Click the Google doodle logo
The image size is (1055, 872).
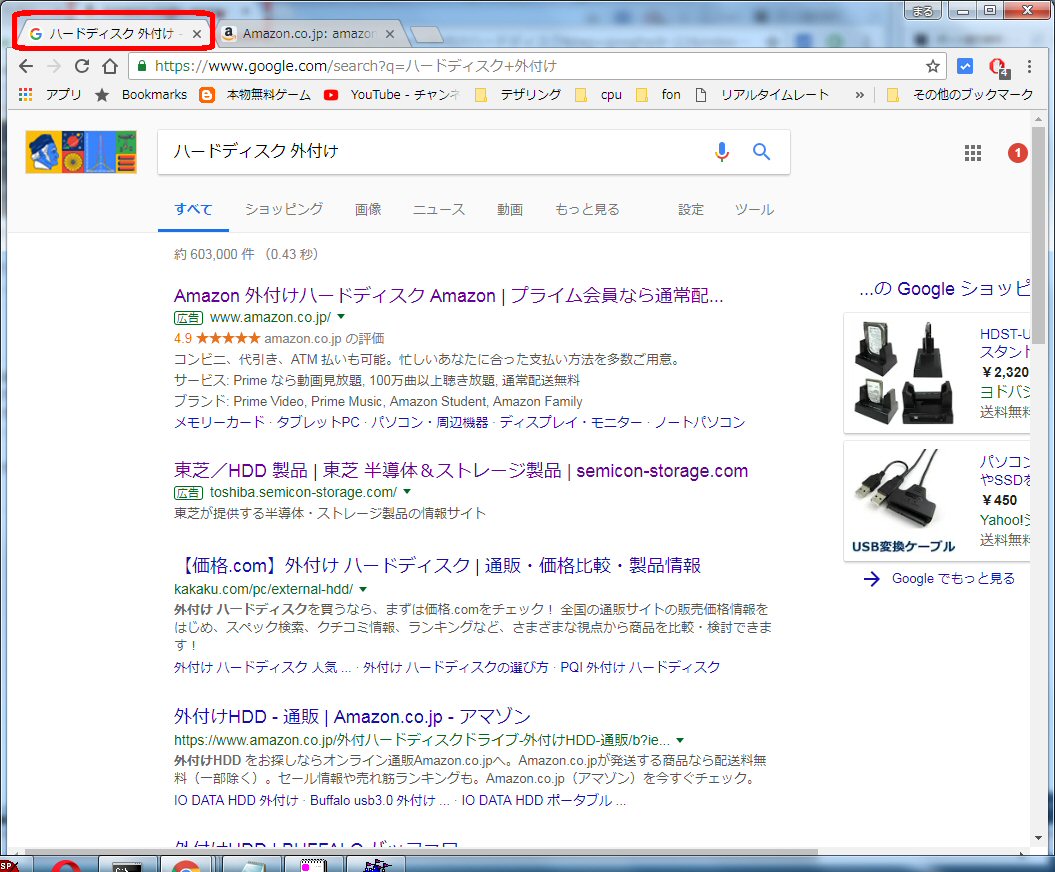click(81, 152)
